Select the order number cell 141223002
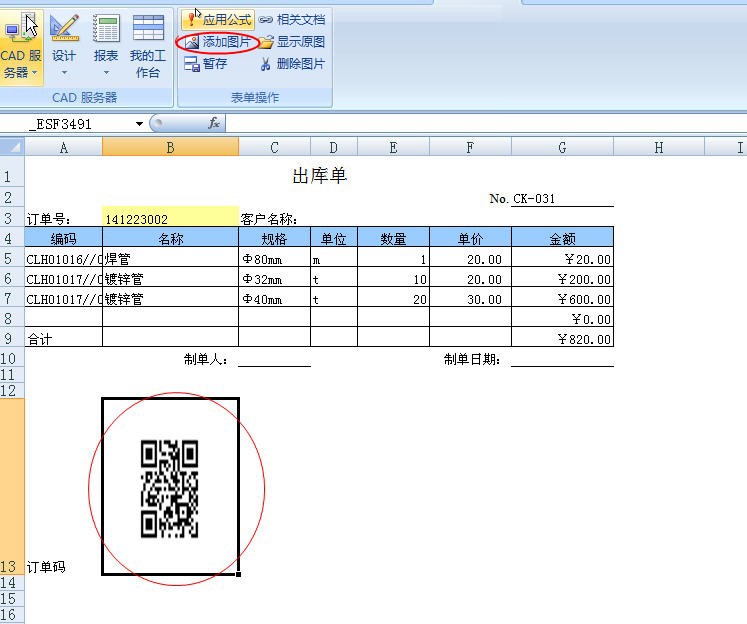747x624 pixels. (x=170, y=219)
